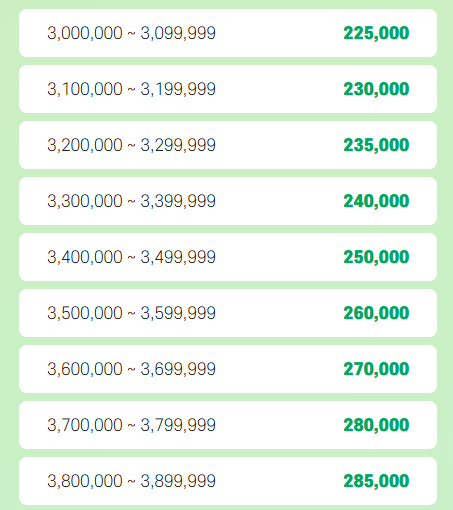Click the 270,000 amount
Screen dimensions: 453x510
[376, 369]
